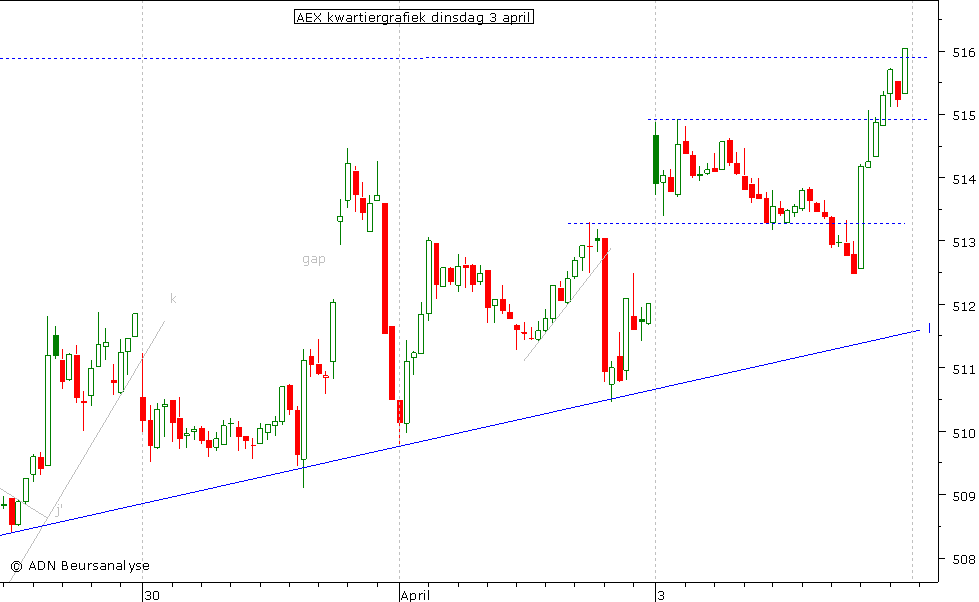Select the 'April' date marker on x-axis
This screenshot has height=602, width=979.
415,595
